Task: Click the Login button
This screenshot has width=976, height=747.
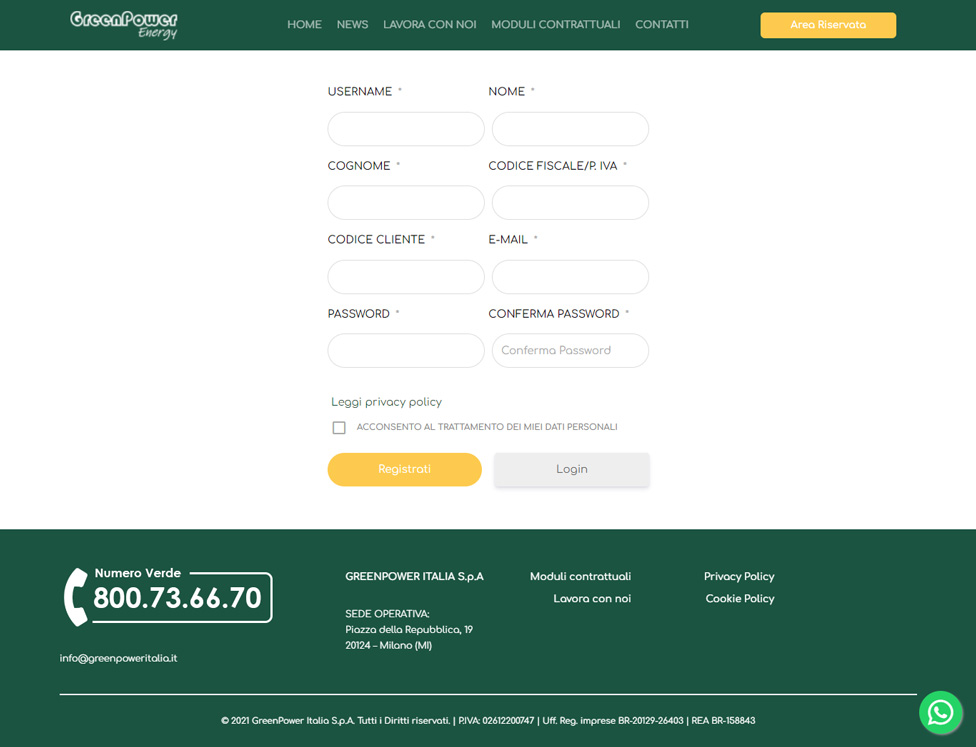Action: pyautogui.click(x=571, y=469)
